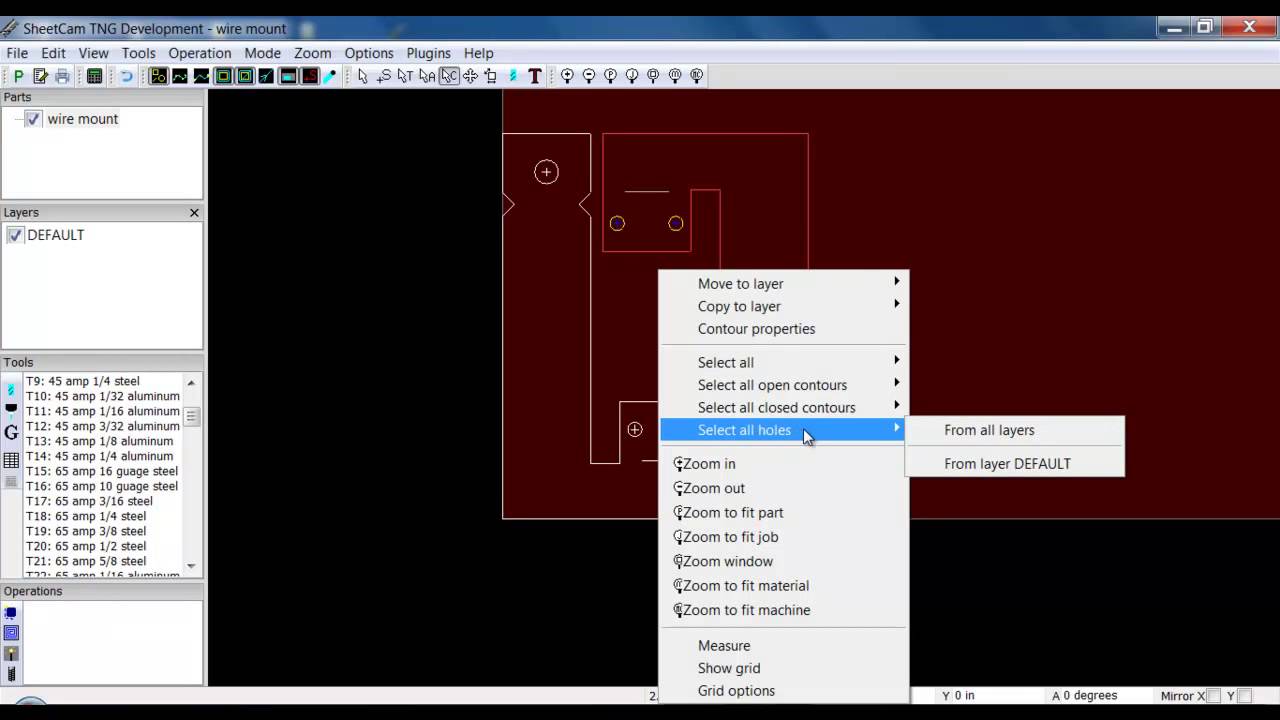Open the Plugins menu
The width and height of the screenshot is (1280, 720).
tap(428, 53)
